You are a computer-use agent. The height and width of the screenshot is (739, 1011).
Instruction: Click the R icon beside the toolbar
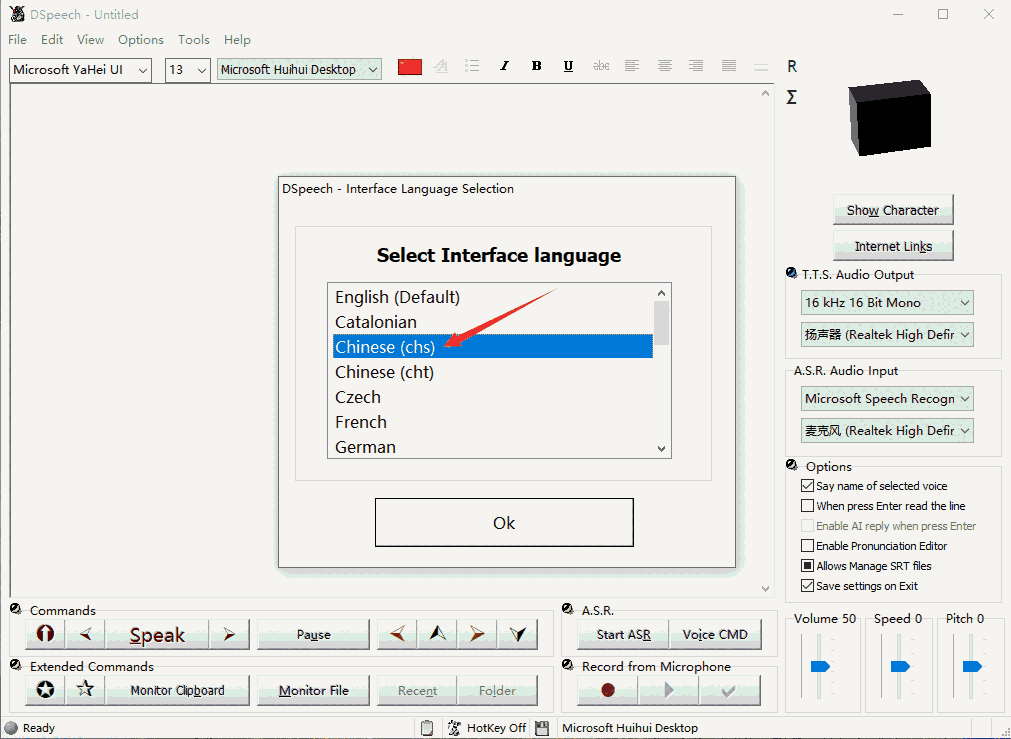click(x=792, y=67)
